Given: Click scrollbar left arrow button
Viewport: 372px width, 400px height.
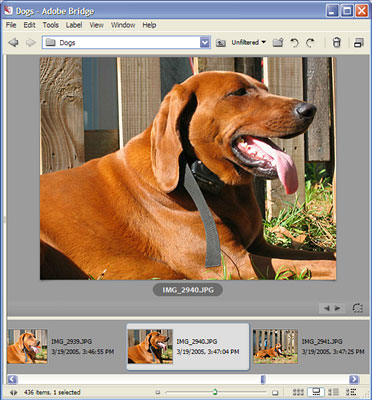Looking at the screenshot, I should tap(12, 379).
